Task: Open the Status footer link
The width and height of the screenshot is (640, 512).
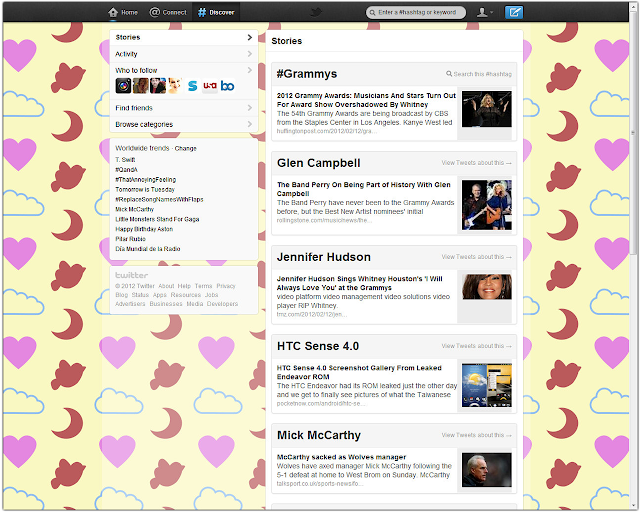Action: tap(140, 295)
